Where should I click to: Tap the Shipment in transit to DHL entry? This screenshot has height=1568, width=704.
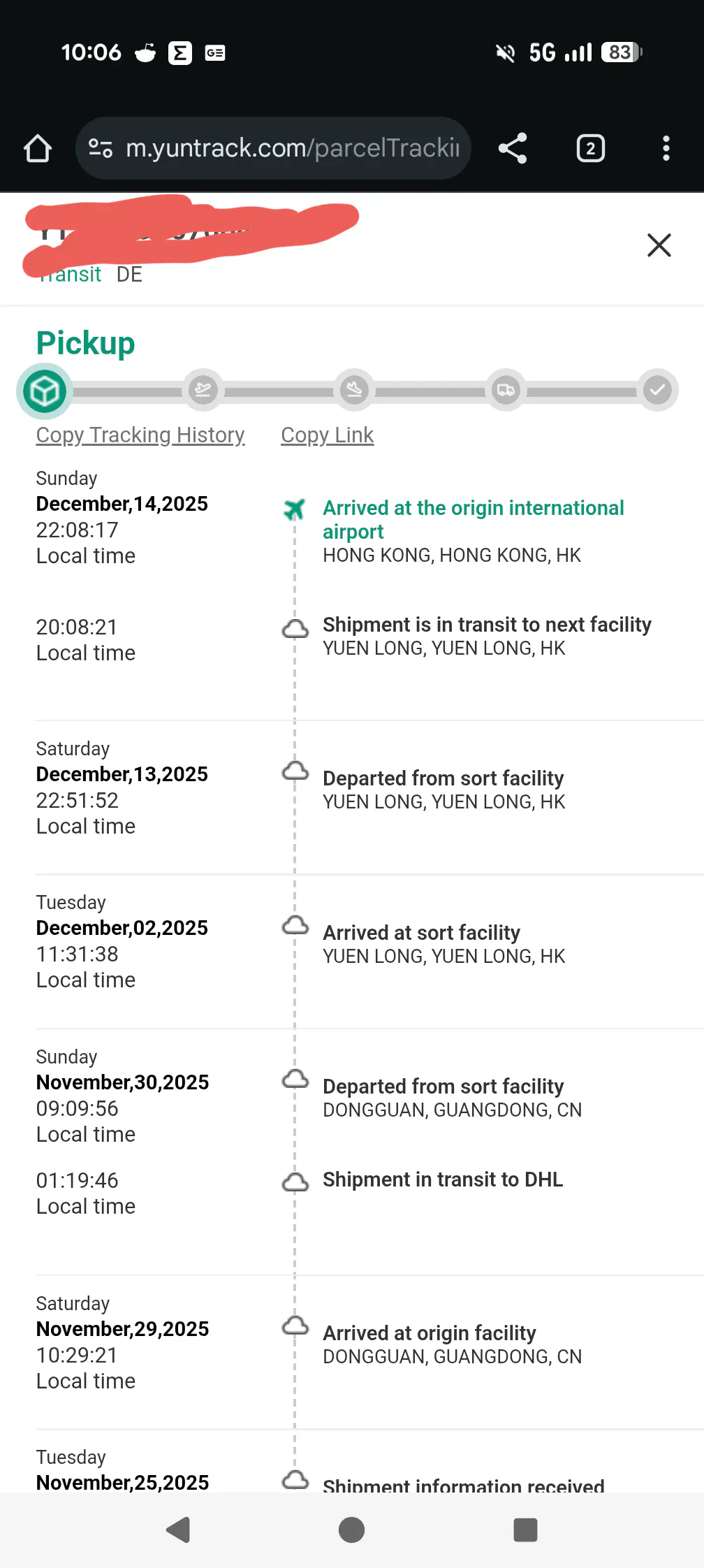coord(442,1179)
